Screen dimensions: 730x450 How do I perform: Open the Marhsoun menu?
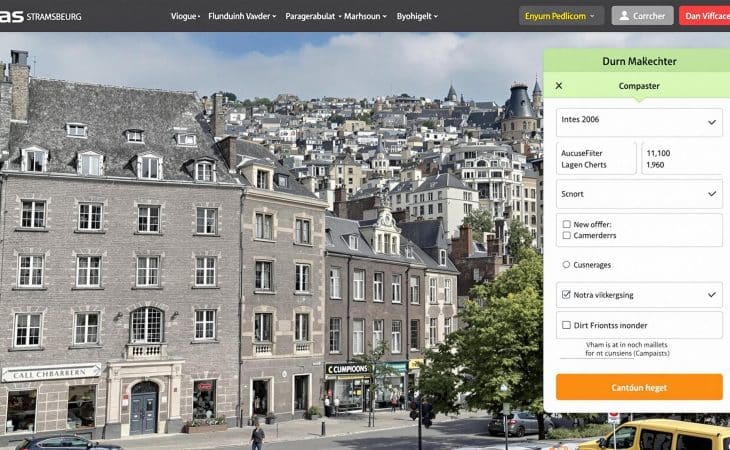click(x=365, y=16)
